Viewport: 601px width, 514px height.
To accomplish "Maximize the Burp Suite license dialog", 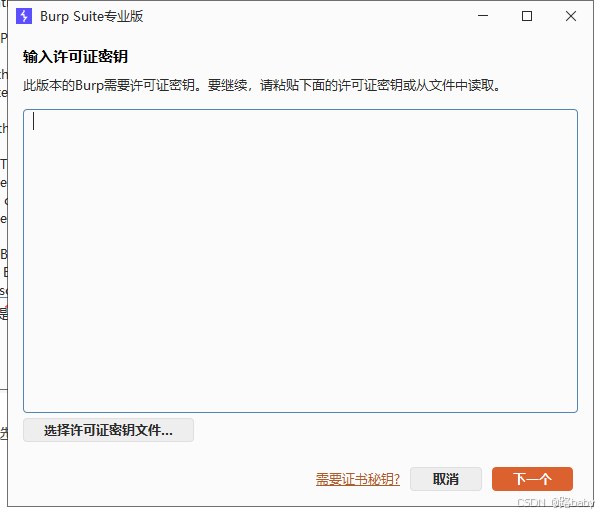I will (527, 16).
